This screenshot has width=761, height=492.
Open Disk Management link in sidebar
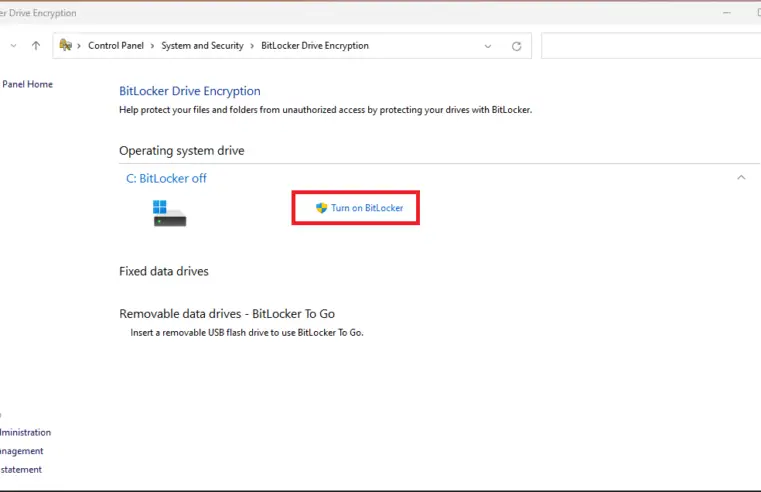[x=22, y=451]
